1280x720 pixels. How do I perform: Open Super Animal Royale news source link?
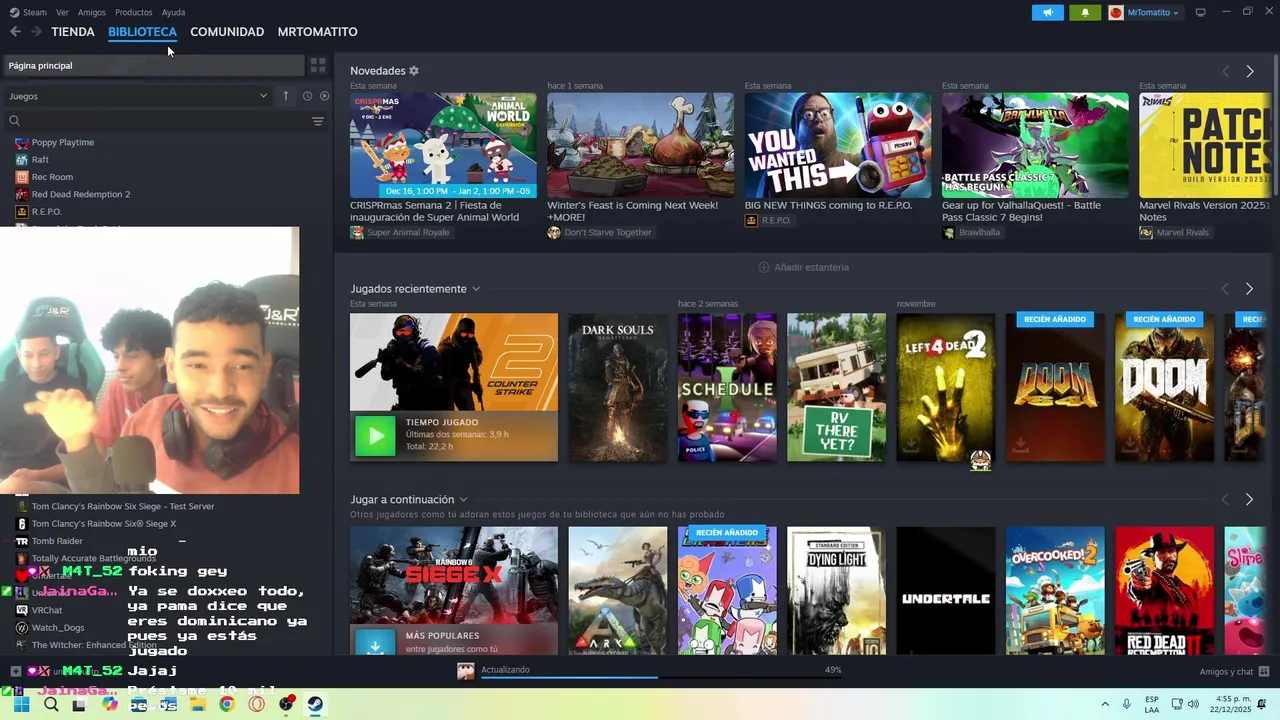click(x=400, y=233)
